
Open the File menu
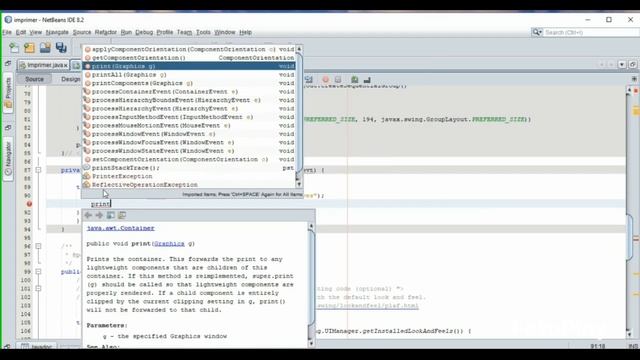7,32
